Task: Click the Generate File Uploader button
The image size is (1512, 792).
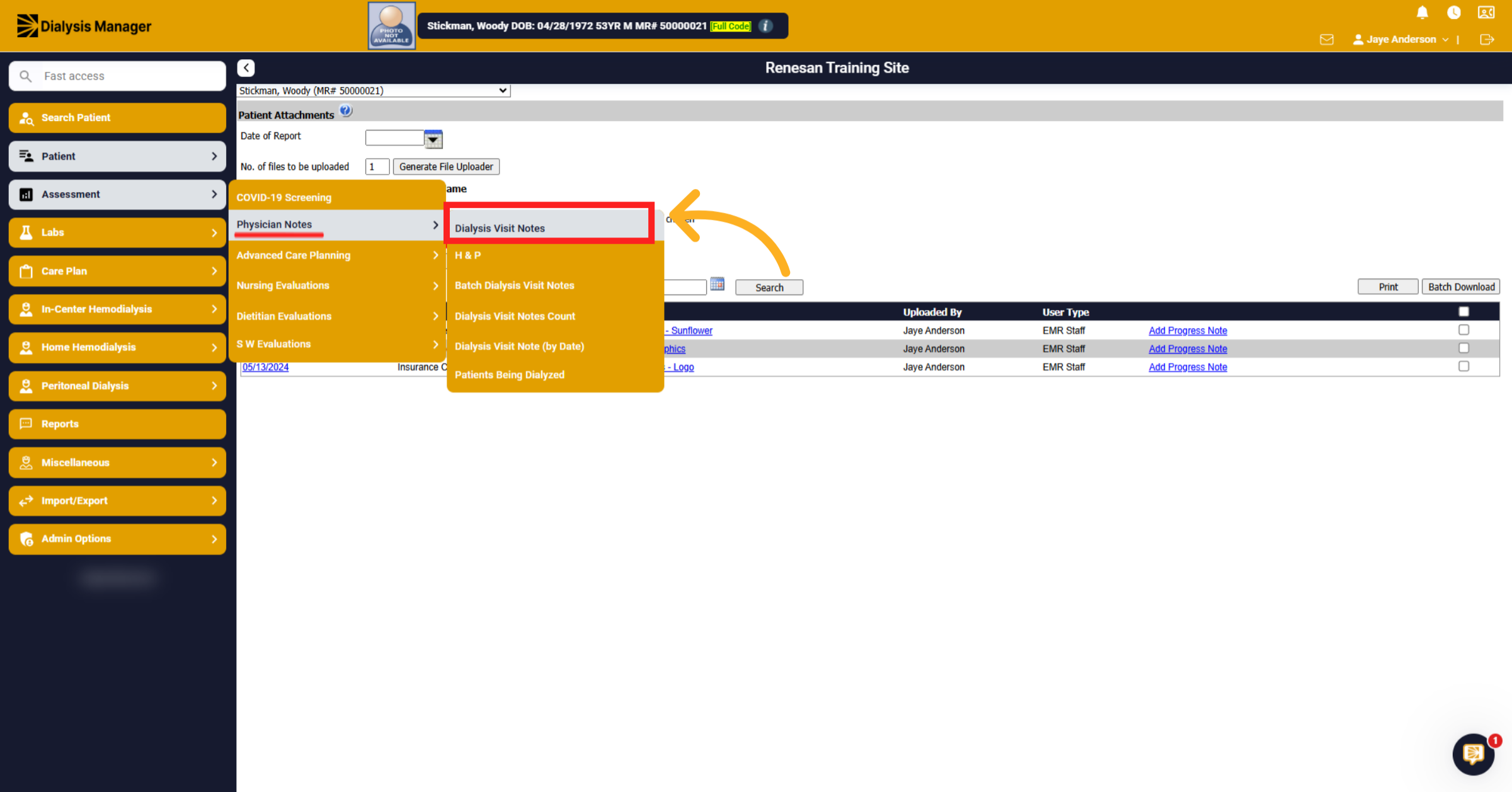Action: point(446,166)
